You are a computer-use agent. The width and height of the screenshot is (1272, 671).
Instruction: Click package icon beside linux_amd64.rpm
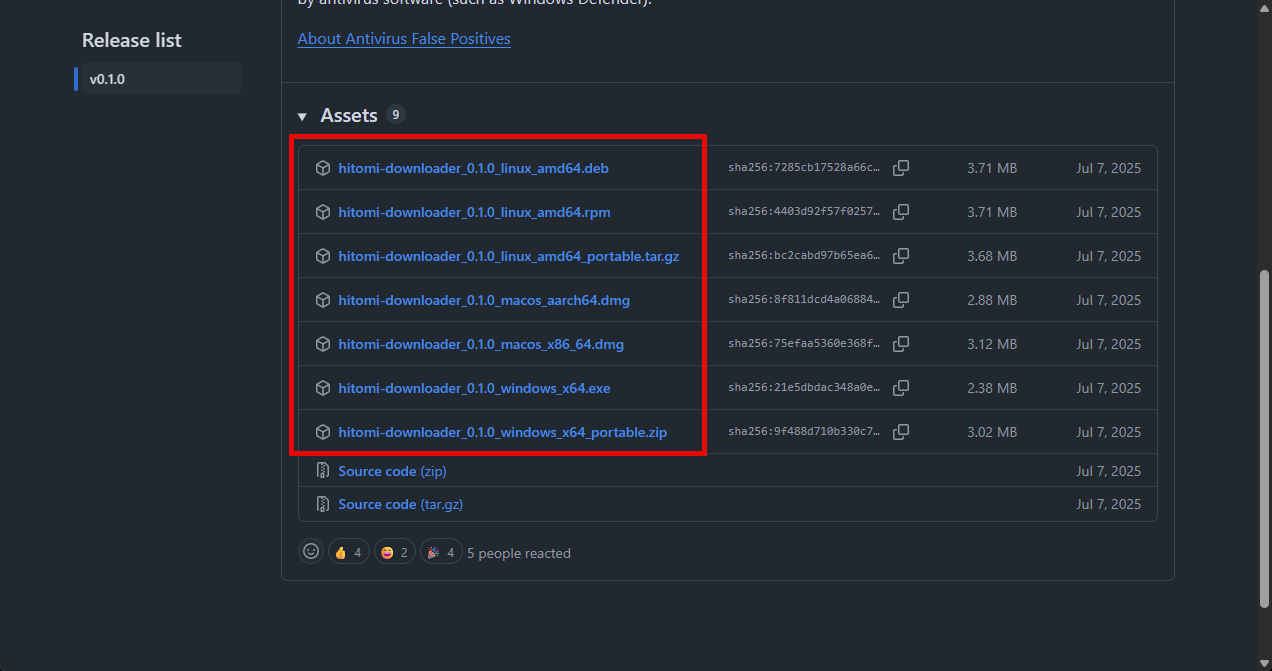(x=323, y=212)
